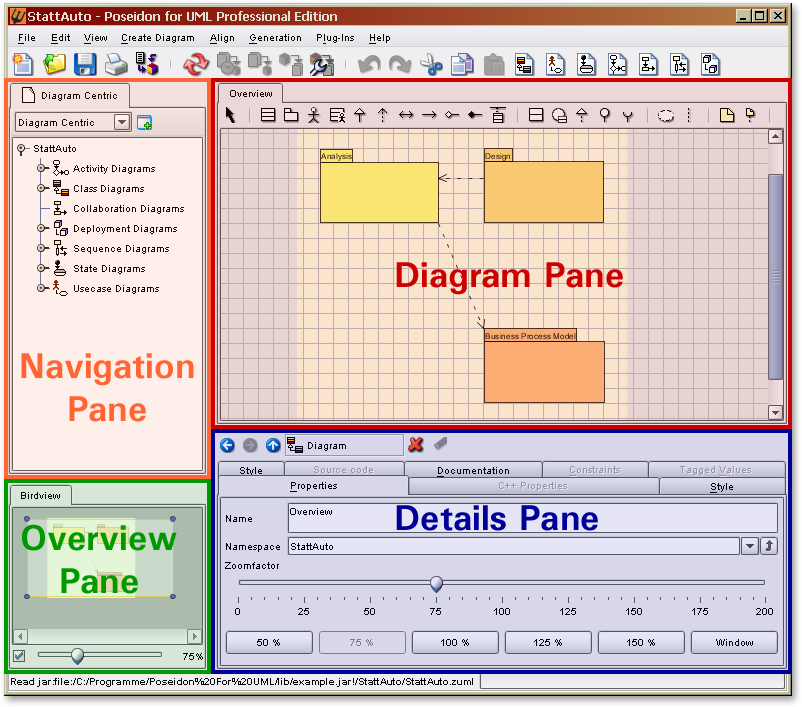Click the red delete X icon
This screenshot has width=802, height=707.
[x=416, y=445]
